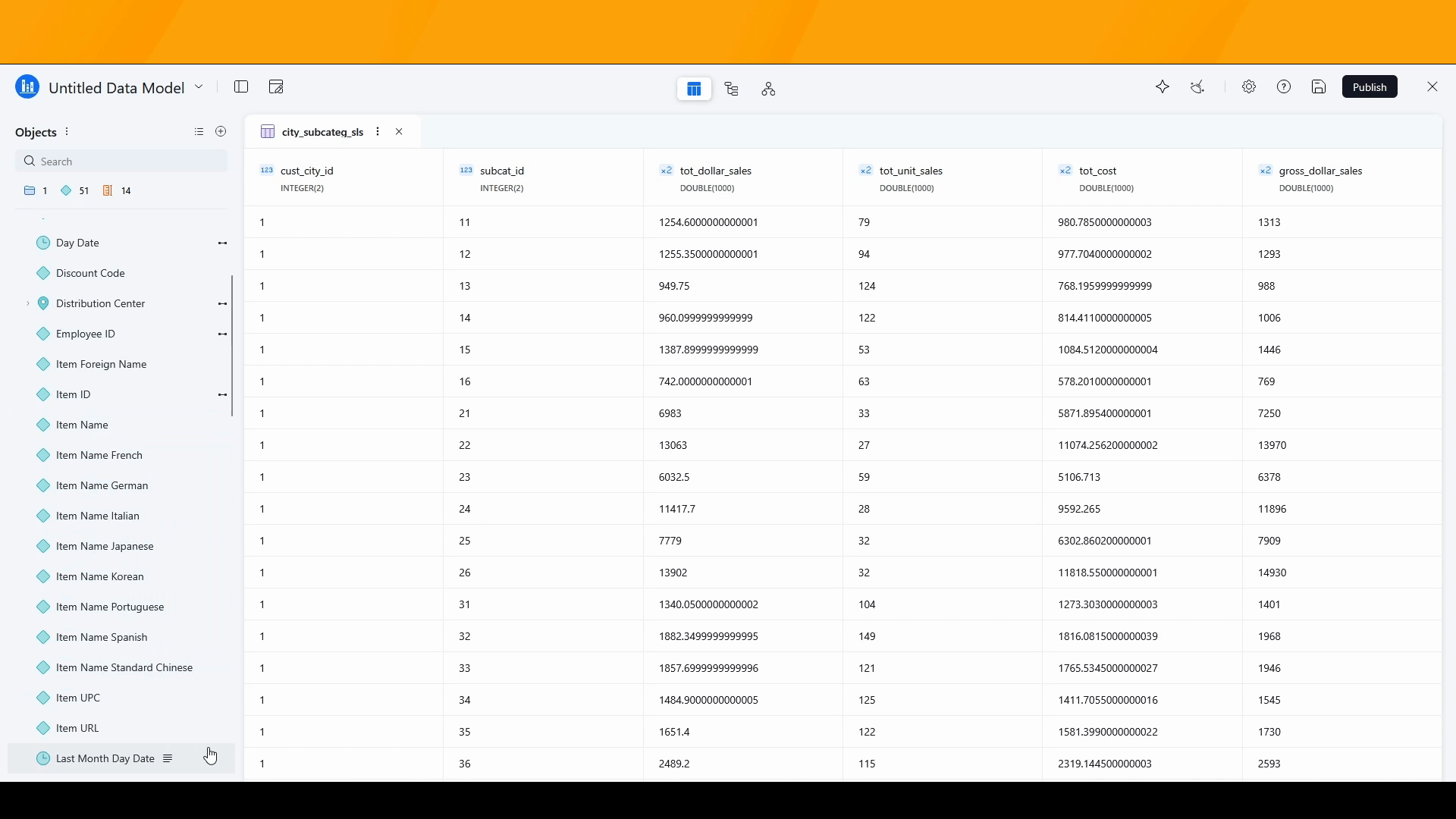The height and width of the screenshot is (819, 1456).
Task: Open the settings gear icon
Action: (1249, 87)
